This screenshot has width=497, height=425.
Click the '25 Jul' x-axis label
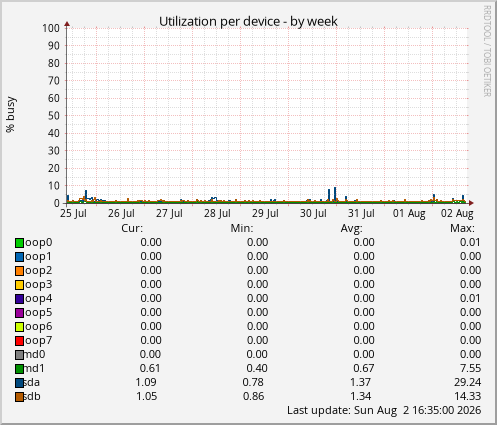click(x=73, y=213)
